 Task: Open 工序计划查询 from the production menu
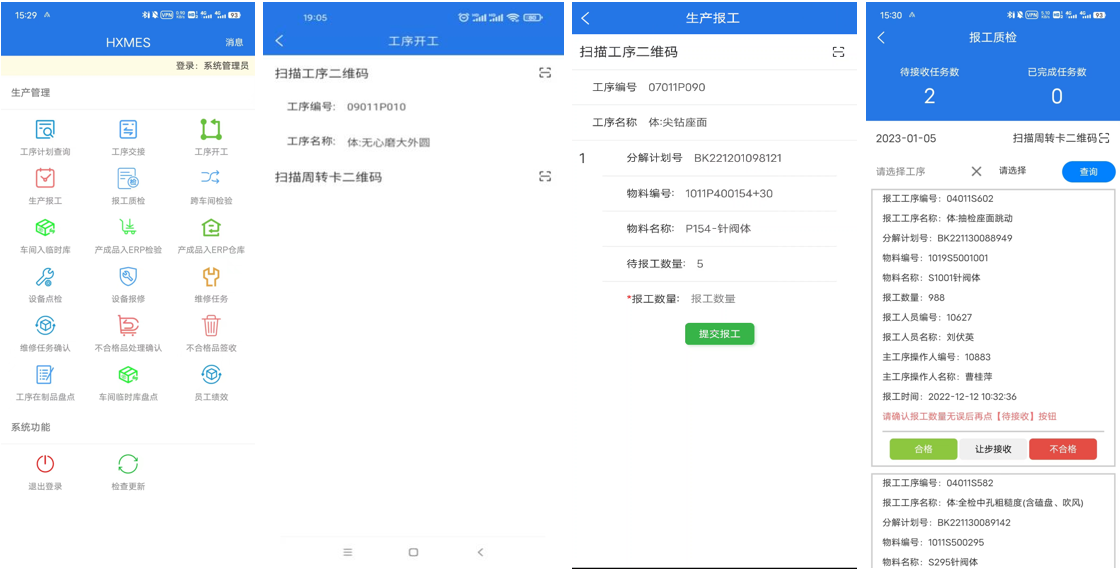(45, 130)
